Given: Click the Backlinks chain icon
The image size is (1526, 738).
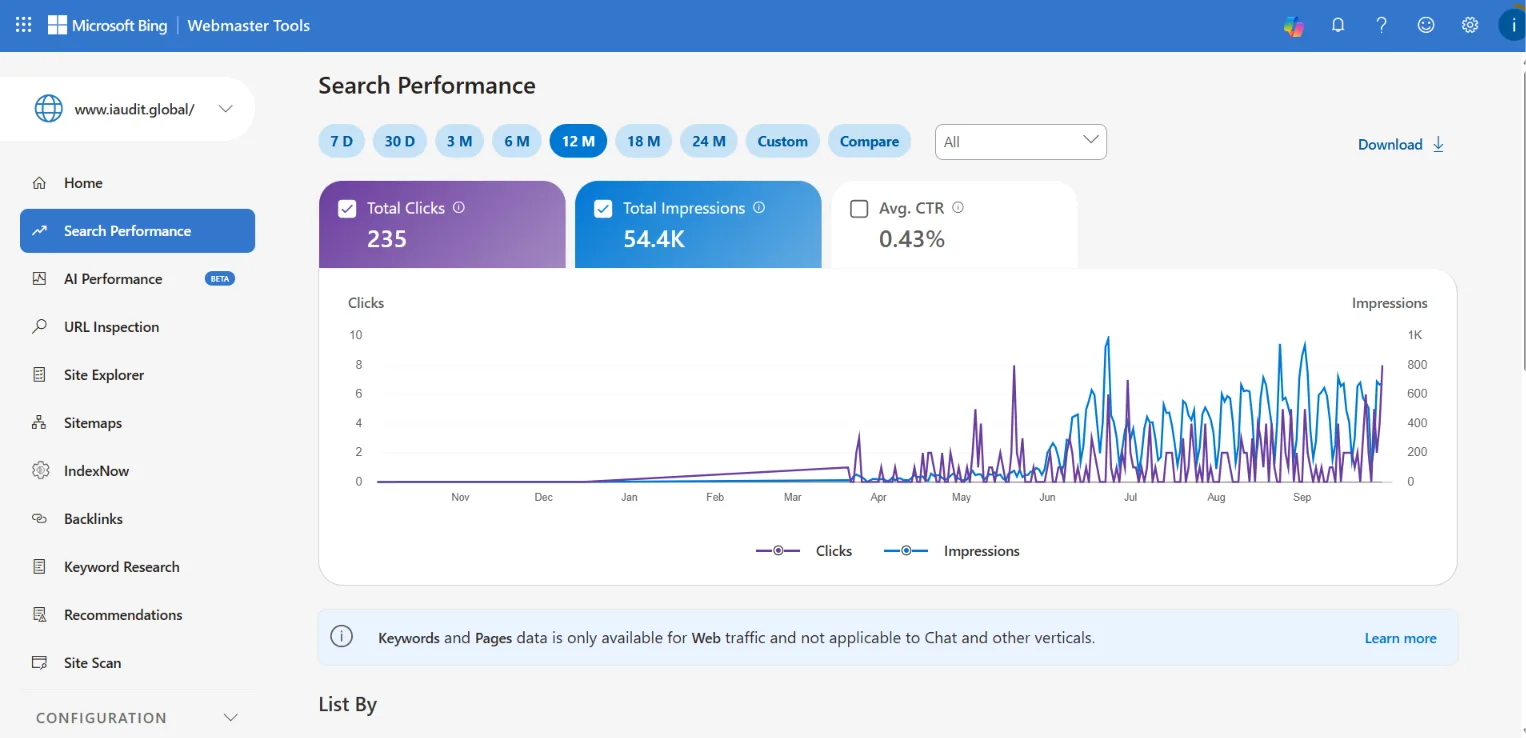Looking at the screenshot, I should click(x=39, y=519).
